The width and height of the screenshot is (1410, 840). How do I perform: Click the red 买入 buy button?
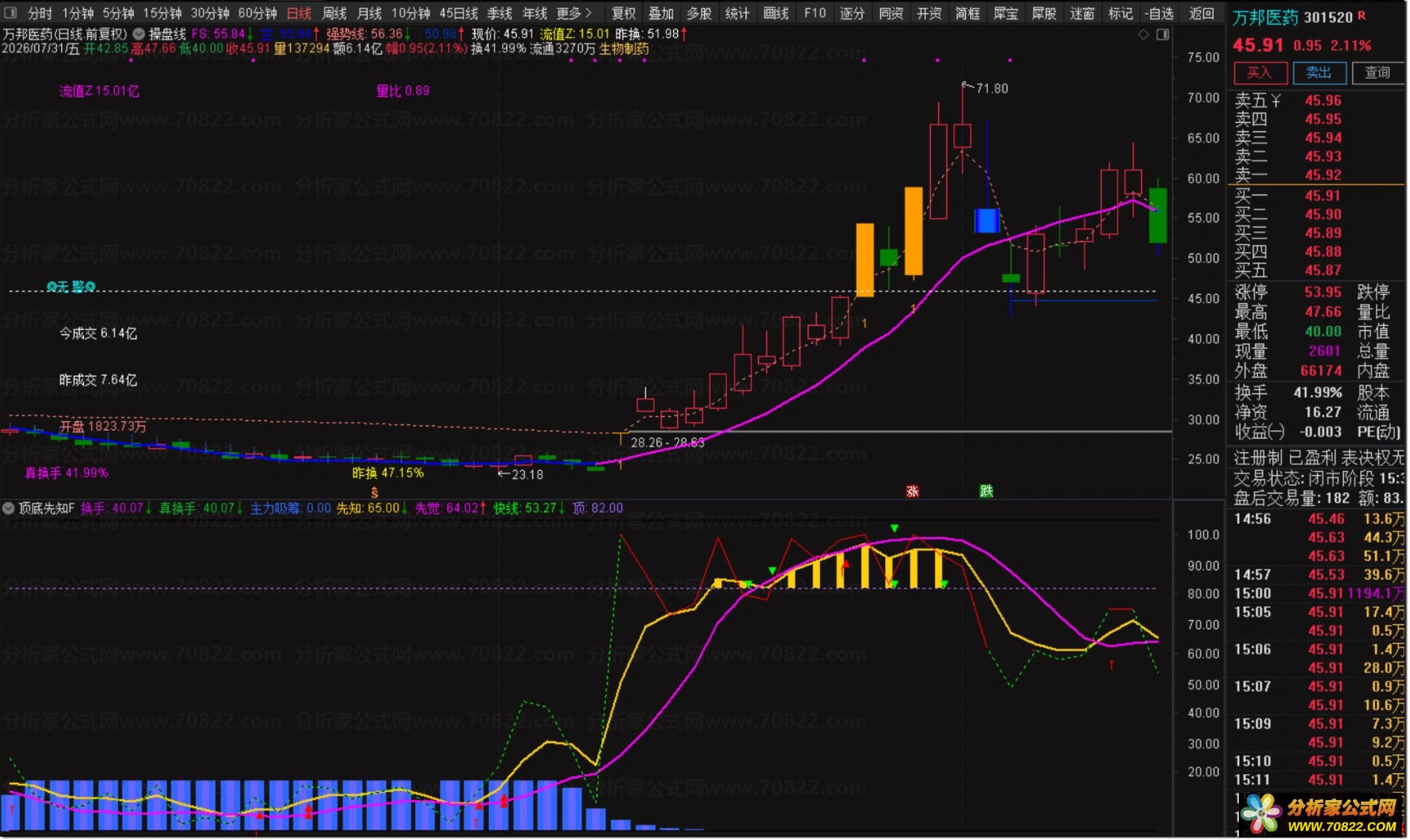(x=1259, y=73)
